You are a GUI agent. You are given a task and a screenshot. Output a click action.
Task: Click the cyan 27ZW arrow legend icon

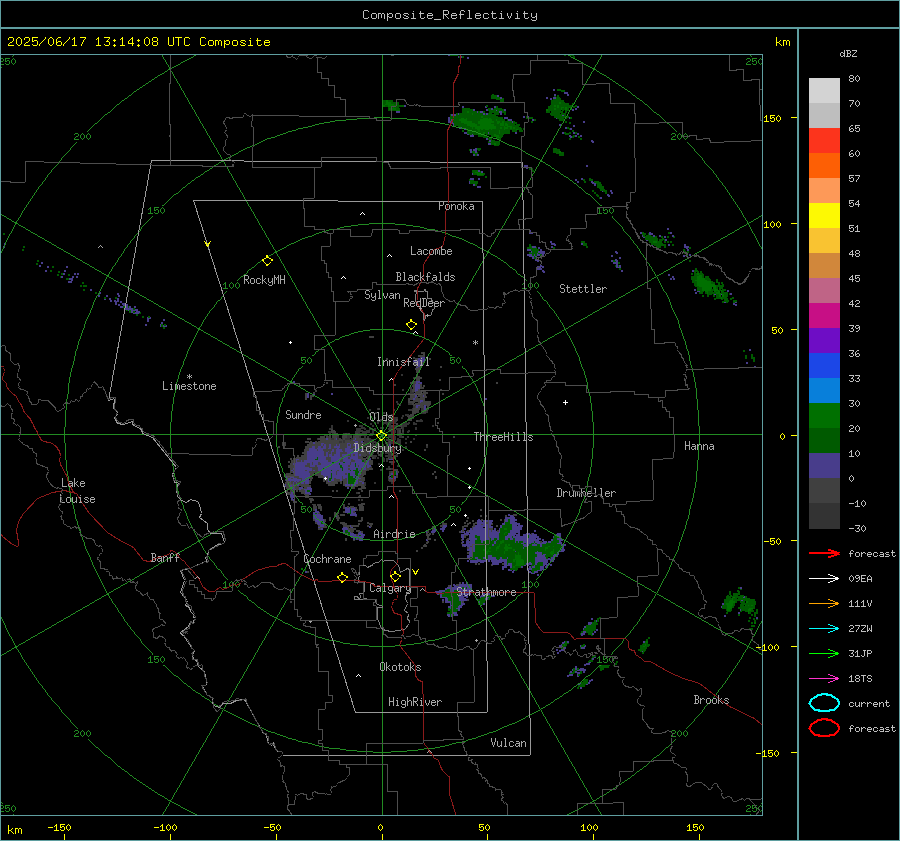pyautogui.click(x=824, y=629)
